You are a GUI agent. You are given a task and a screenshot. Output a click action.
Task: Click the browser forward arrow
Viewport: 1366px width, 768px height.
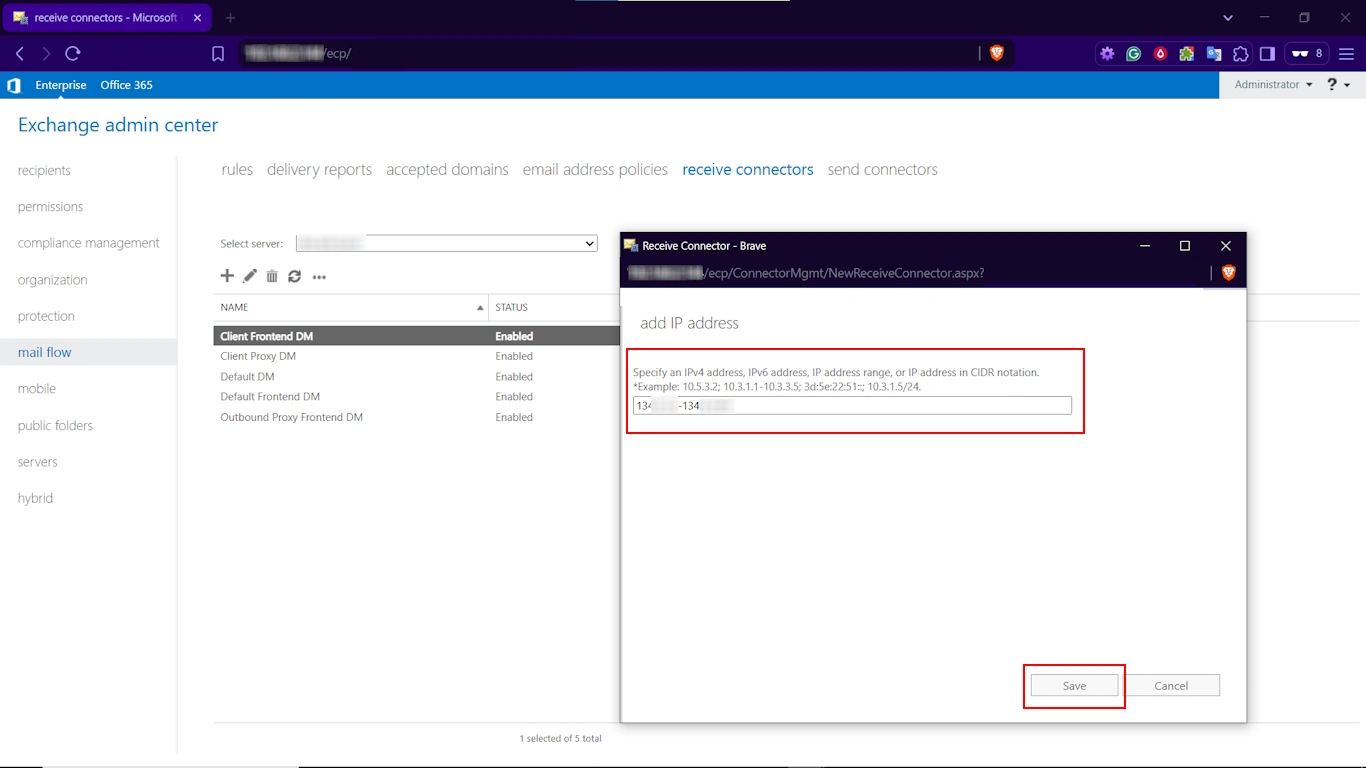(x=46, y=54)
